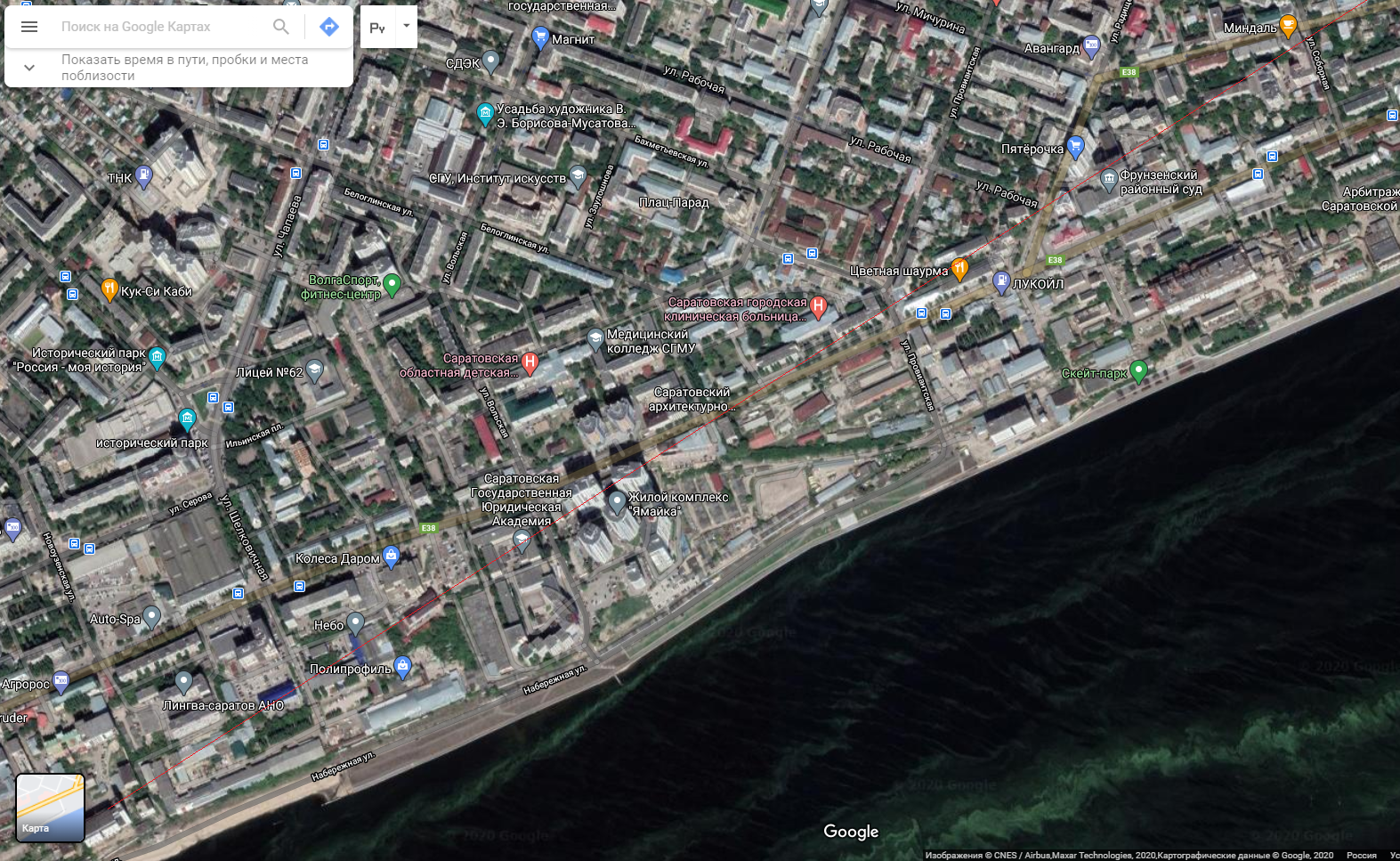Focus the Google Maps search field
1400x861 pixels.
(160, 27)
